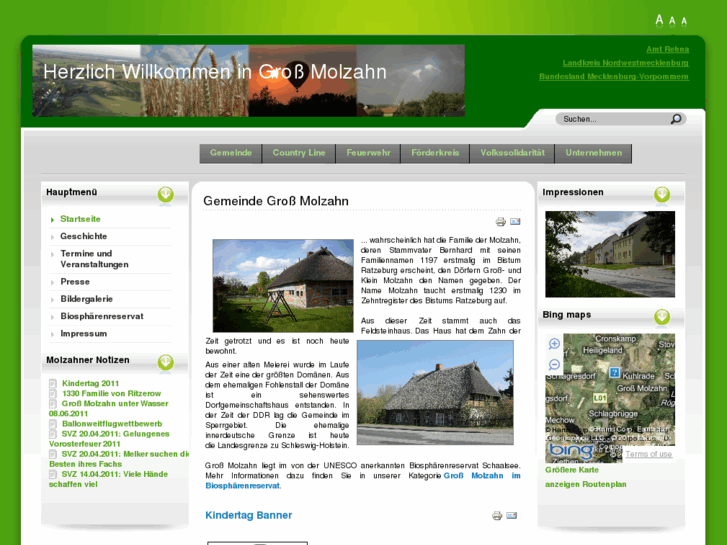The height and width of the screenshot is (545, 727).
Task: Zoom in on the Bing map
Action: (x=554, y=344)
